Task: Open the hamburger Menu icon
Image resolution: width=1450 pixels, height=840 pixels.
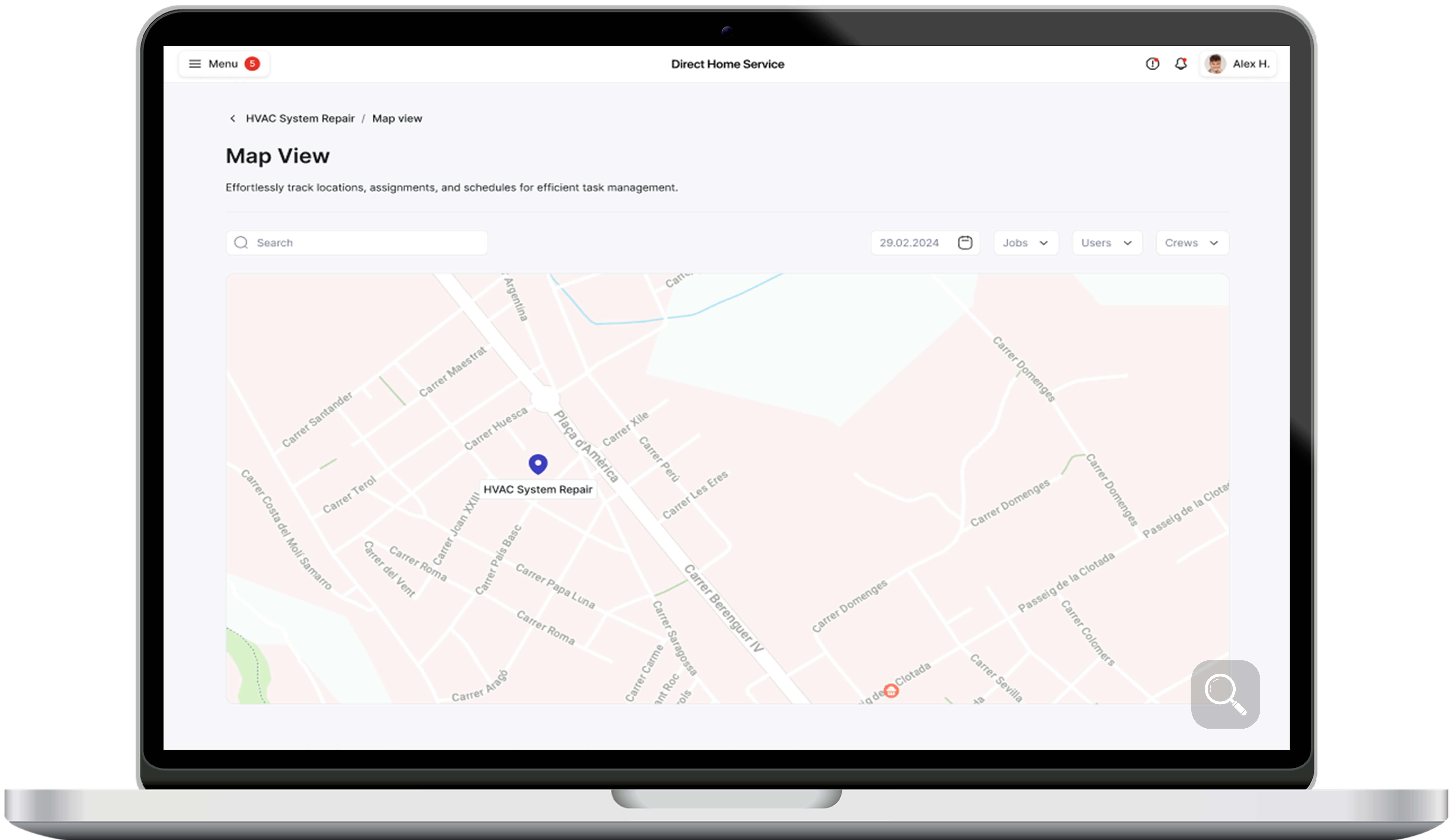Action: (x=195, y=64)
